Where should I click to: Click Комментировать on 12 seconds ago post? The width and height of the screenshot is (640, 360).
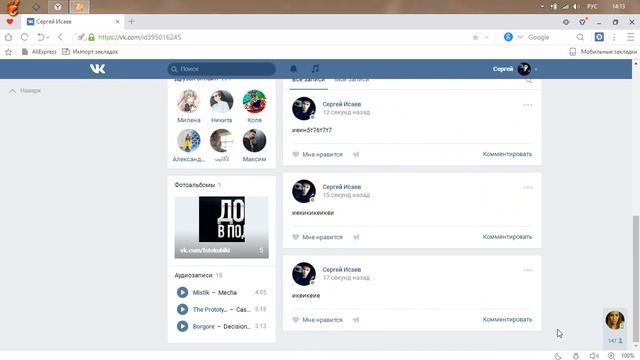pos(507,154)
